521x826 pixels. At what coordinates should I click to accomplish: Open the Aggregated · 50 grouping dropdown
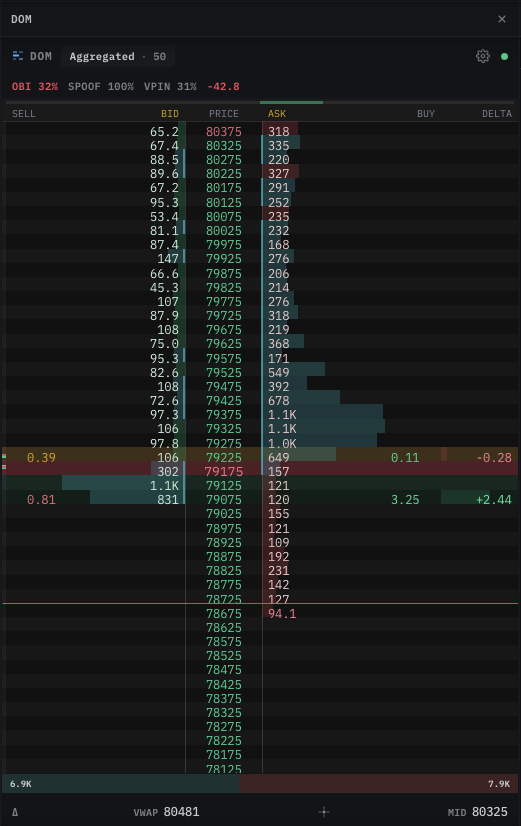click(117, 56)
